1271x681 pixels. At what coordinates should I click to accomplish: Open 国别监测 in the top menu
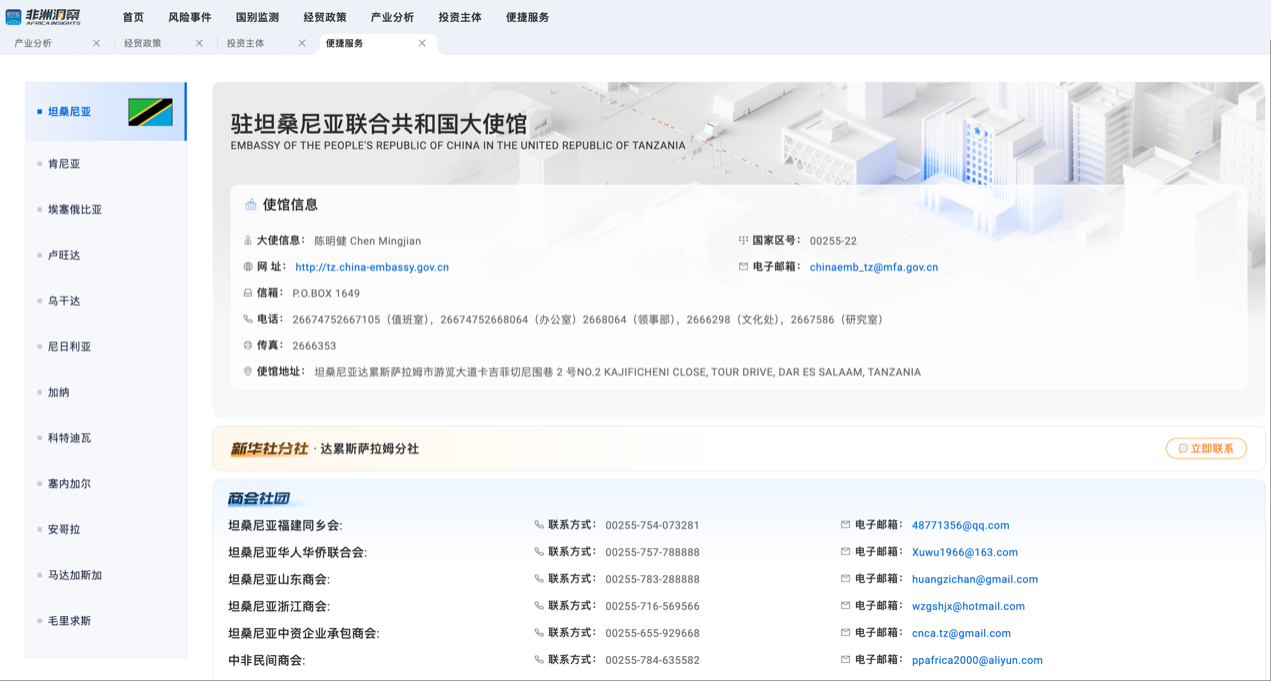click(257, 17)
